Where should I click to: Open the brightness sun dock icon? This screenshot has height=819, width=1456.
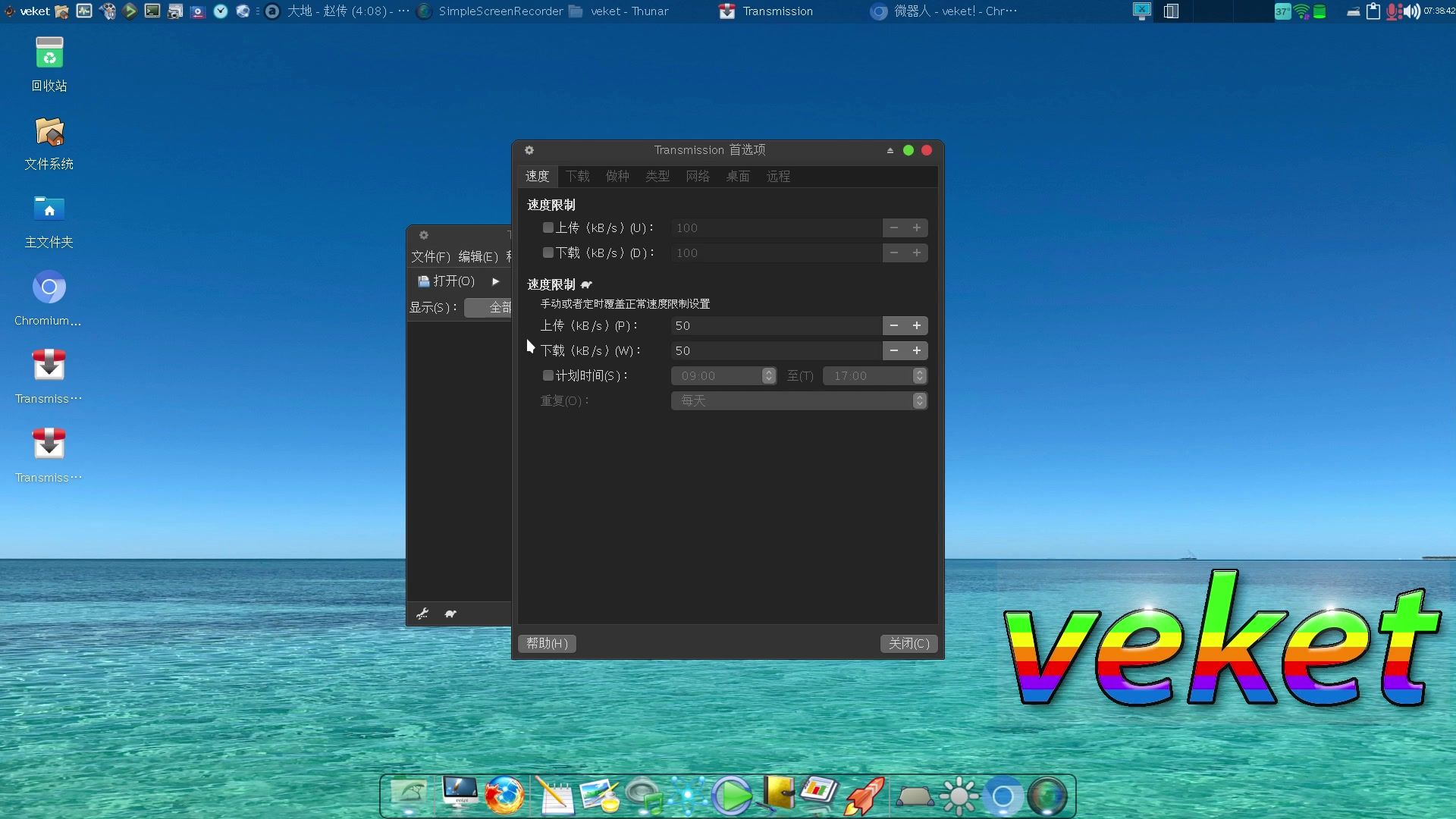tap(959, 795)
